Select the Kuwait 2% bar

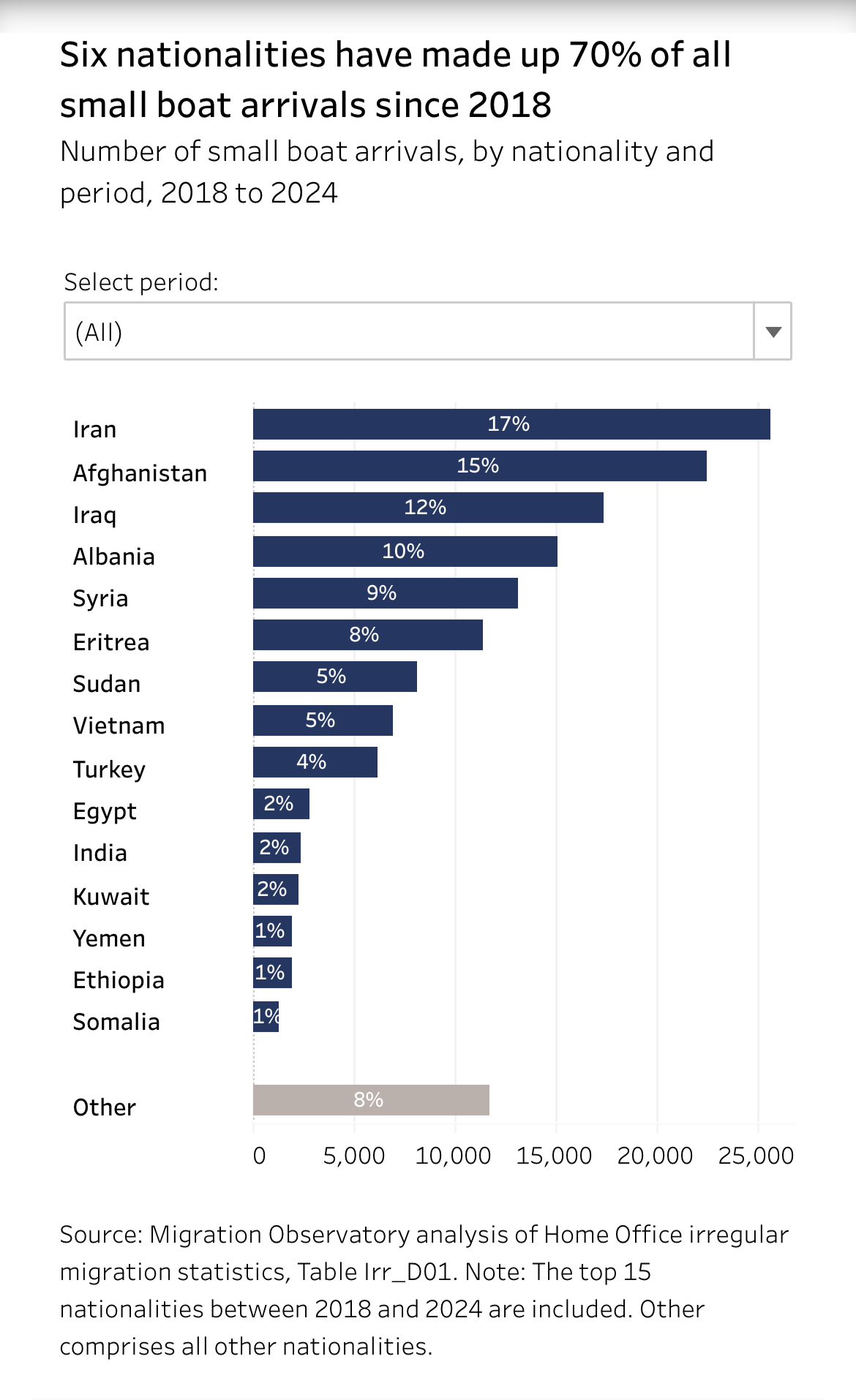click(x=275, y=889)
